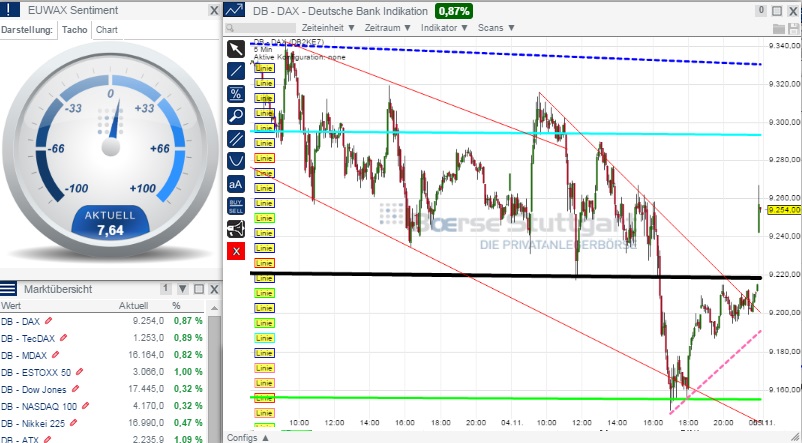This screenshot has height=443, width=802.
Task: Open the Zeiteinheit dropdown
Action: tap(328, 28)
